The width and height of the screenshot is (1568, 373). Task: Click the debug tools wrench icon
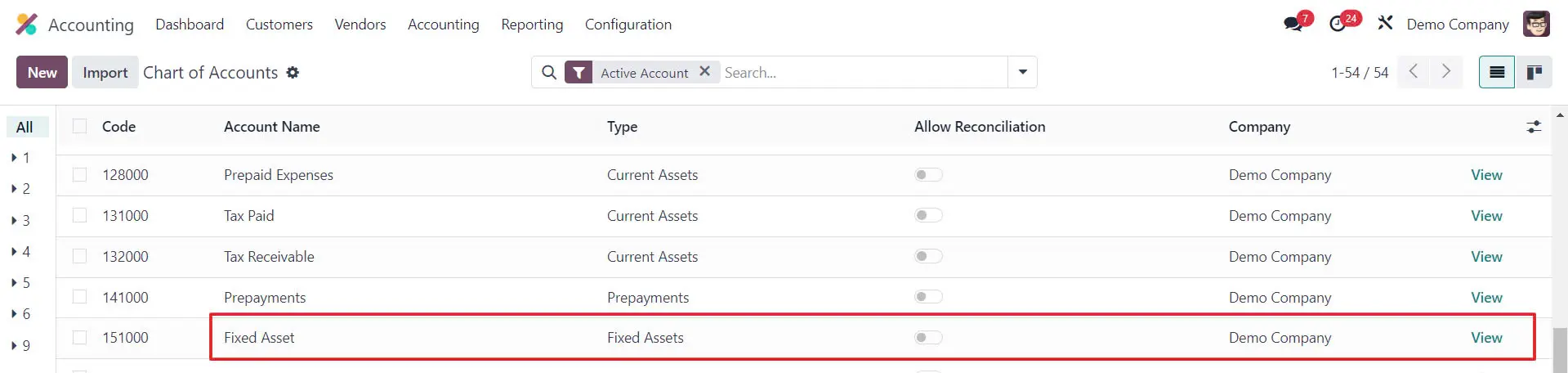click(1385, 23)
